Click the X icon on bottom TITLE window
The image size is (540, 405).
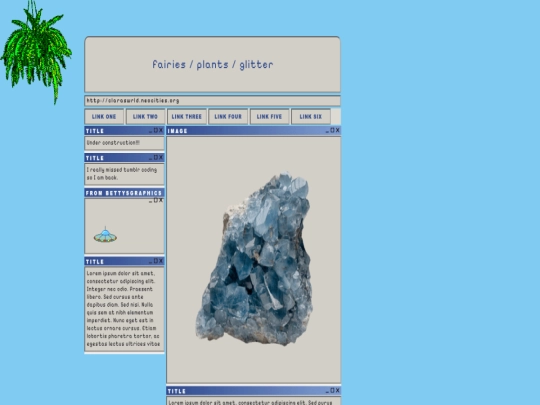[338, 390]
